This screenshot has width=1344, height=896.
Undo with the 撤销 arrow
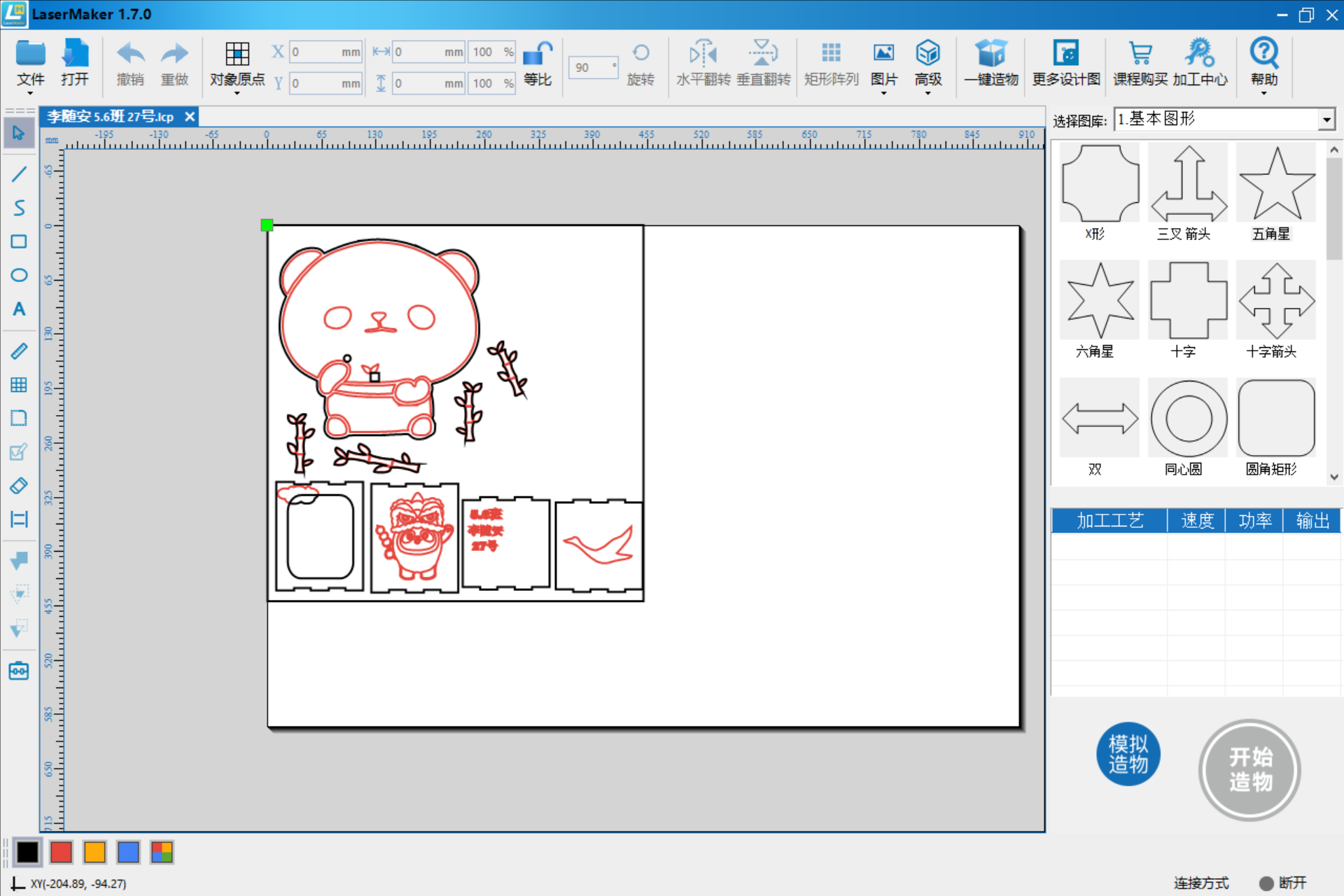[x=130, y=54]
